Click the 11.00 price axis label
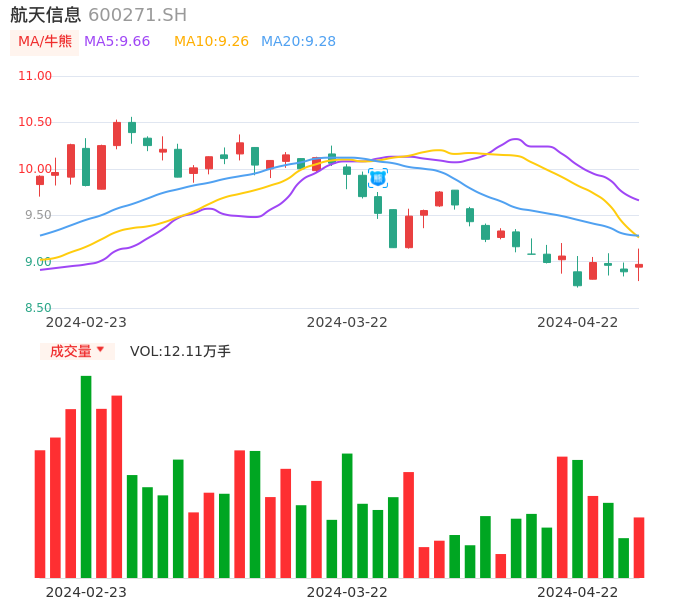The width and height of the screenshot is (686, 606). (36, 76)
